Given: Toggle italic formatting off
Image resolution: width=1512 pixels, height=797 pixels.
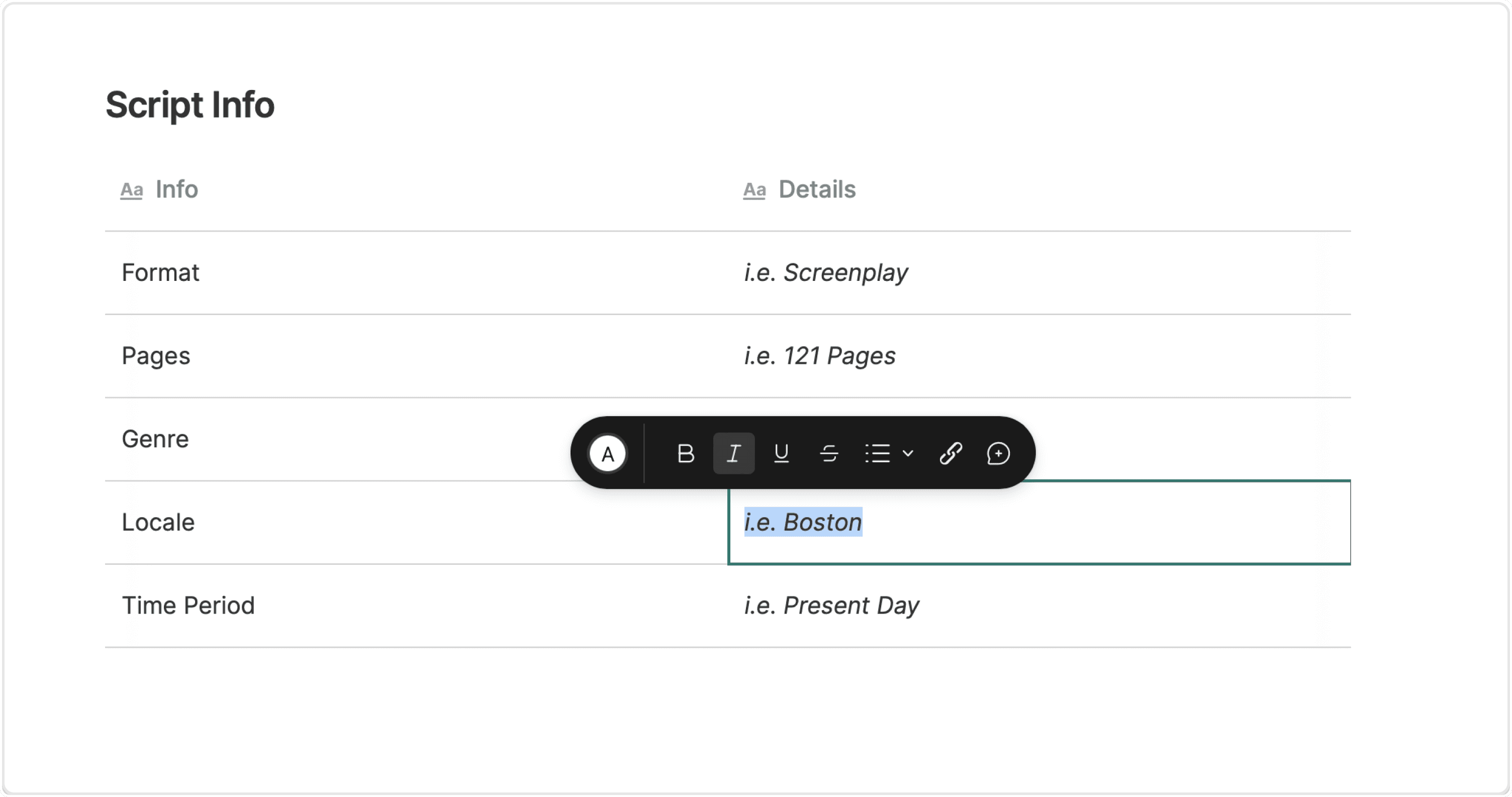Looking at the screenshot, I should [734, 454].
